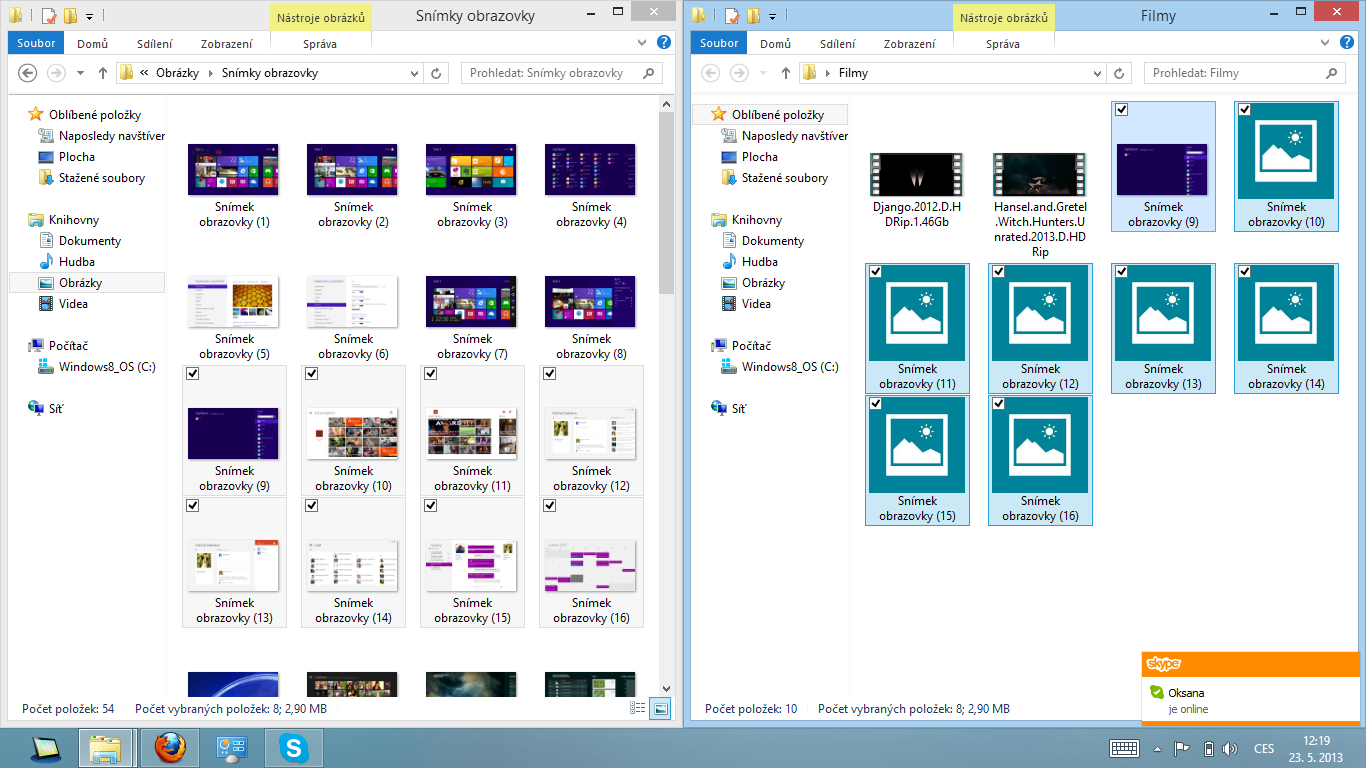Open Help icon in left Explorer window
The width and height of the screenshot is (1366, 768).
(663, 43)
